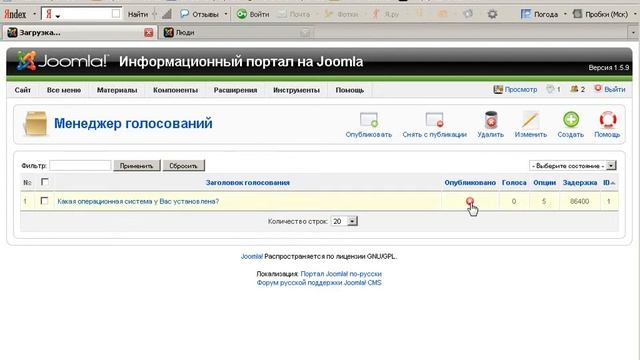Image resolution: width=640 pixels, height=360 pixels.
Task: Open the Все меню menu
Action: pos(64,90)
